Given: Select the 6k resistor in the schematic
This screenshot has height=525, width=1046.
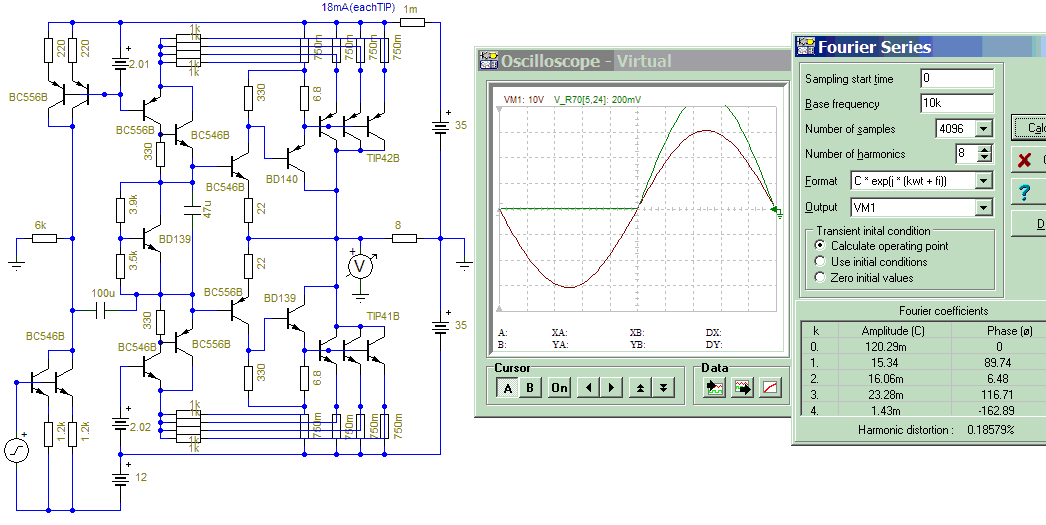Looking at the screenshot, I should (x=45, y=238).
